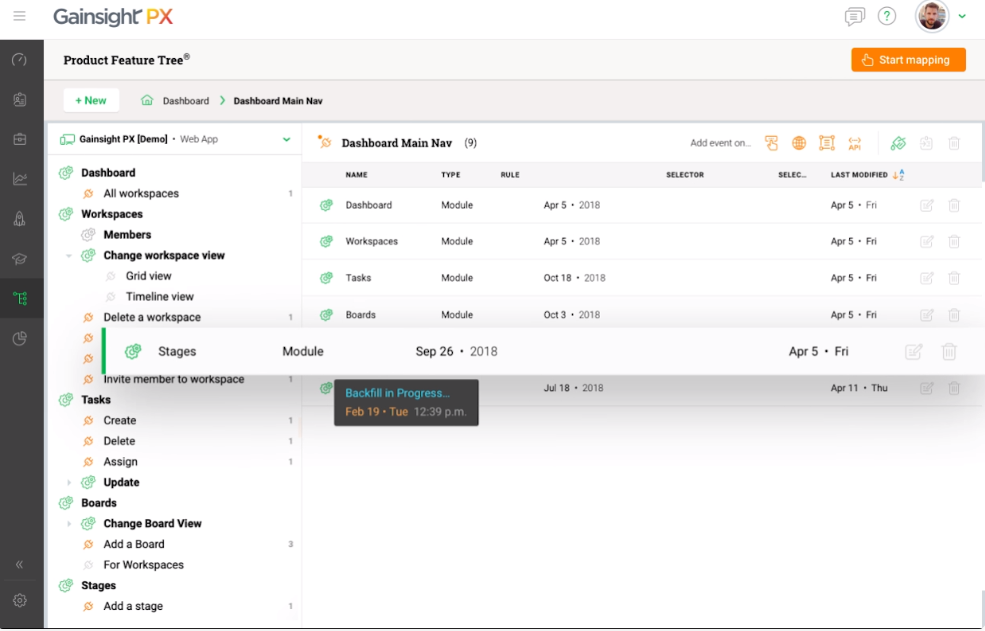Click the TYPE column header
This screenshot has height=631, width=985.
450,175
